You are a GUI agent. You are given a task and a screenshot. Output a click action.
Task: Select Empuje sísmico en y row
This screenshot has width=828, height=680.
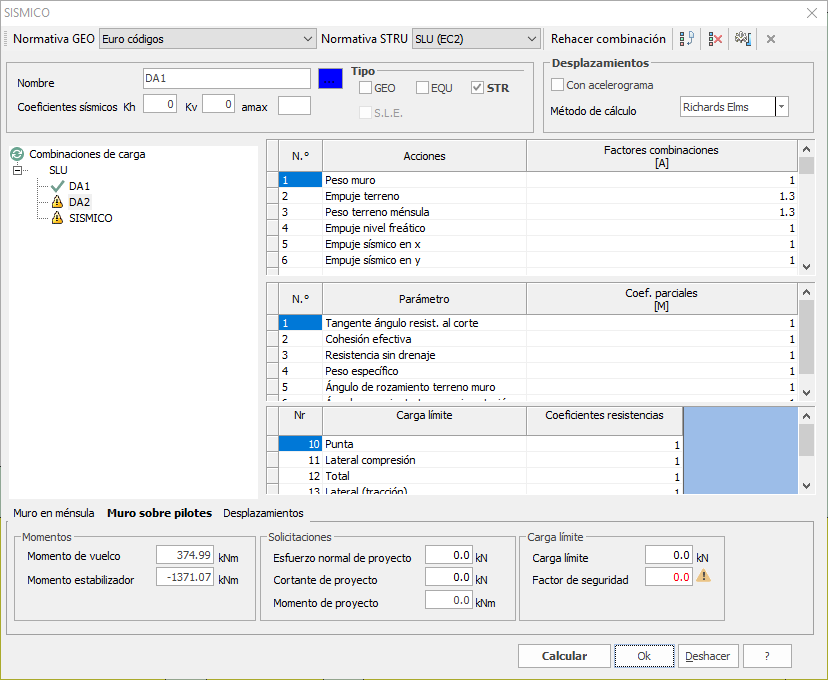(x=538, y=260)
